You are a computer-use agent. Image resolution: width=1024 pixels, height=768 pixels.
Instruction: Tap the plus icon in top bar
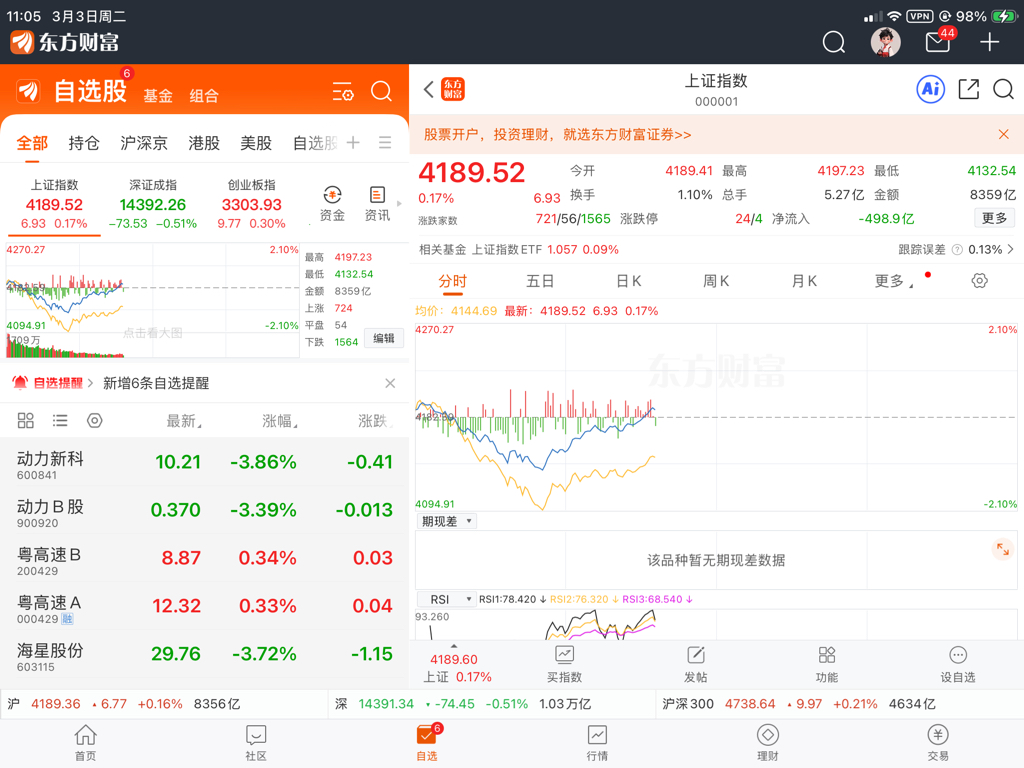coord(989,42)
